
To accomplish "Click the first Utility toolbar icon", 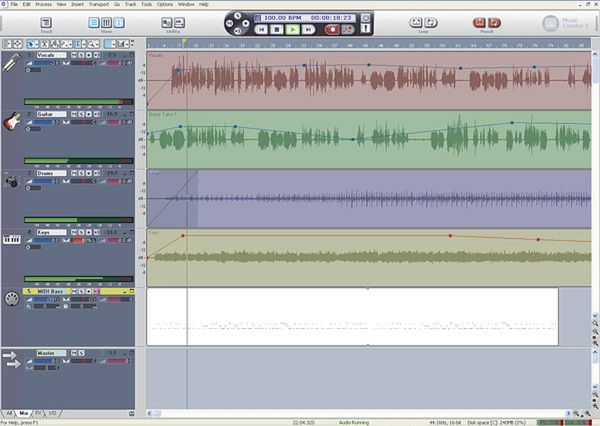I will 166,23.
